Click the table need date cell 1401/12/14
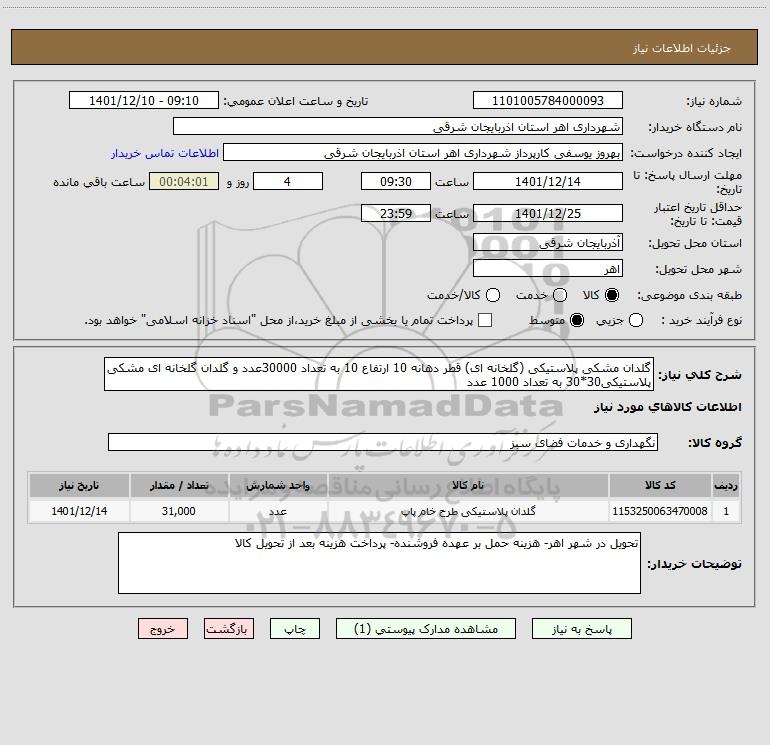Image resolution: width=770 pixels, height=745 pixels. 79,511
